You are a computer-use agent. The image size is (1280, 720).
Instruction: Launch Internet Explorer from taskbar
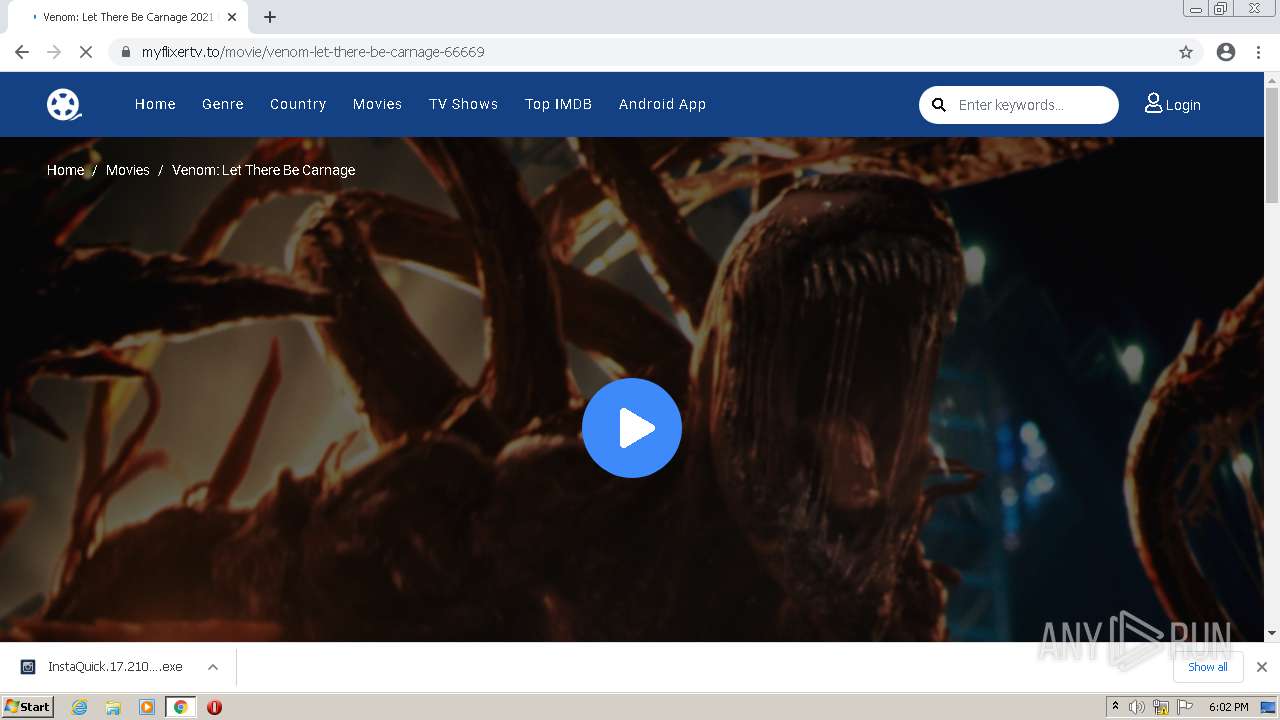79,707
